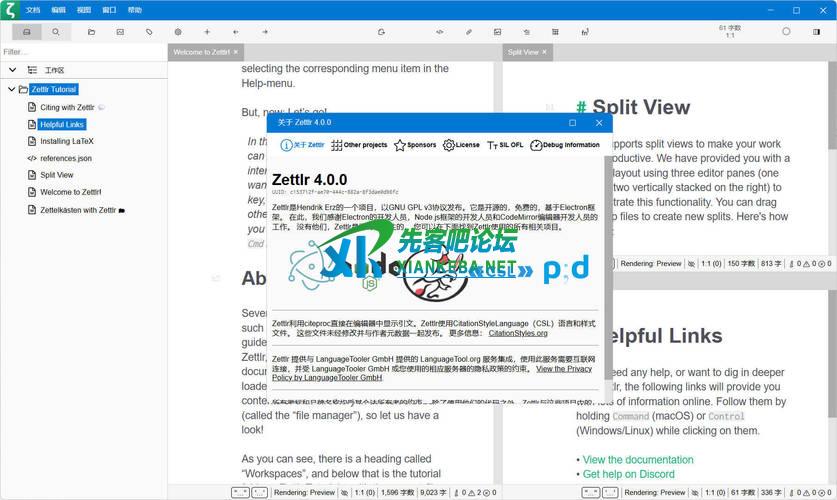Open the Sponsors tab in About dialog
The height and width of the screenshot is (500, 837).
pyautogui.click(x=415, y=145)
